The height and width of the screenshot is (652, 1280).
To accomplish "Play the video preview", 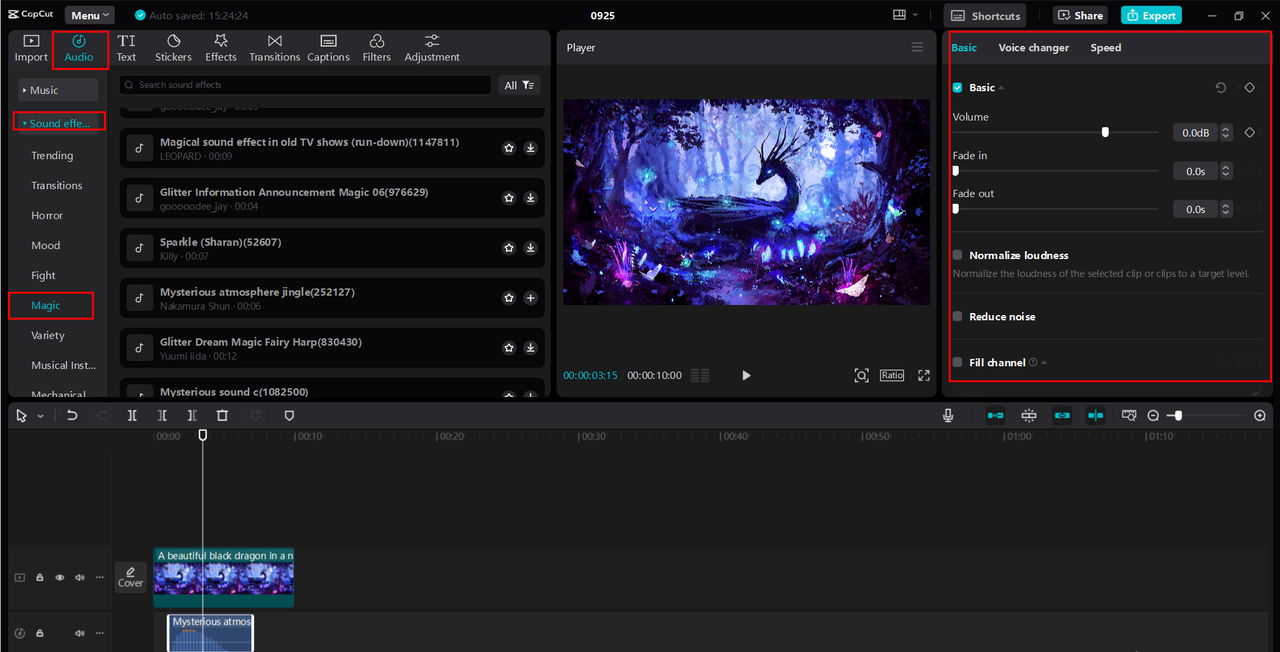I will tap(746, 375).
